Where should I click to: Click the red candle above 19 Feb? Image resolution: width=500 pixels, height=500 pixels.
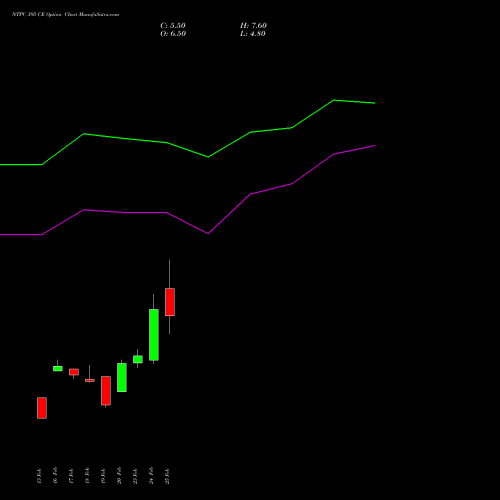tap(106, 391)
